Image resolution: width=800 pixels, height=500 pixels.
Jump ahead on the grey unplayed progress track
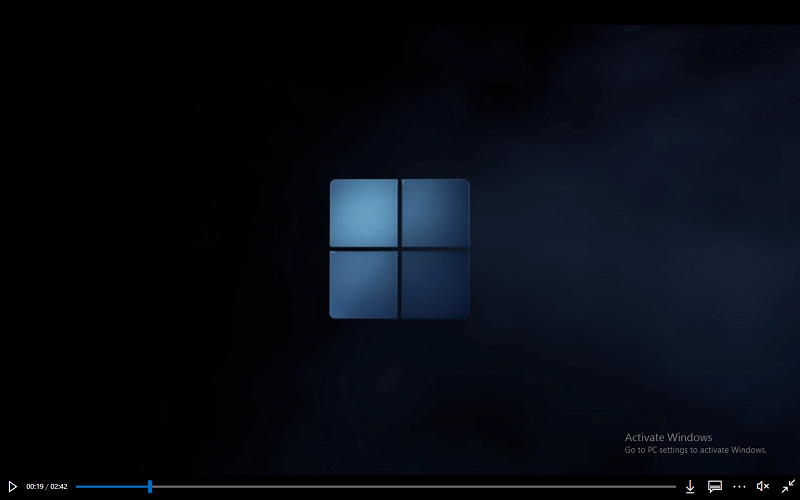(x=414, y=486)
